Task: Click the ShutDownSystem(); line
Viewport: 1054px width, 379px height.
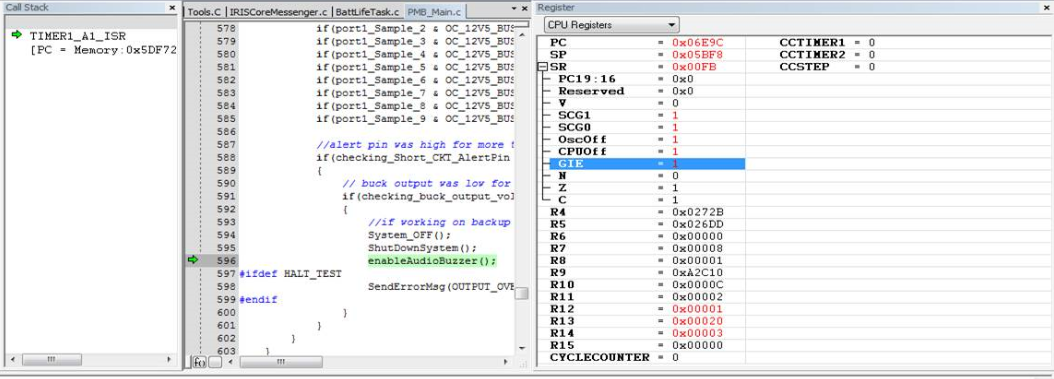Action: point(422,248)
